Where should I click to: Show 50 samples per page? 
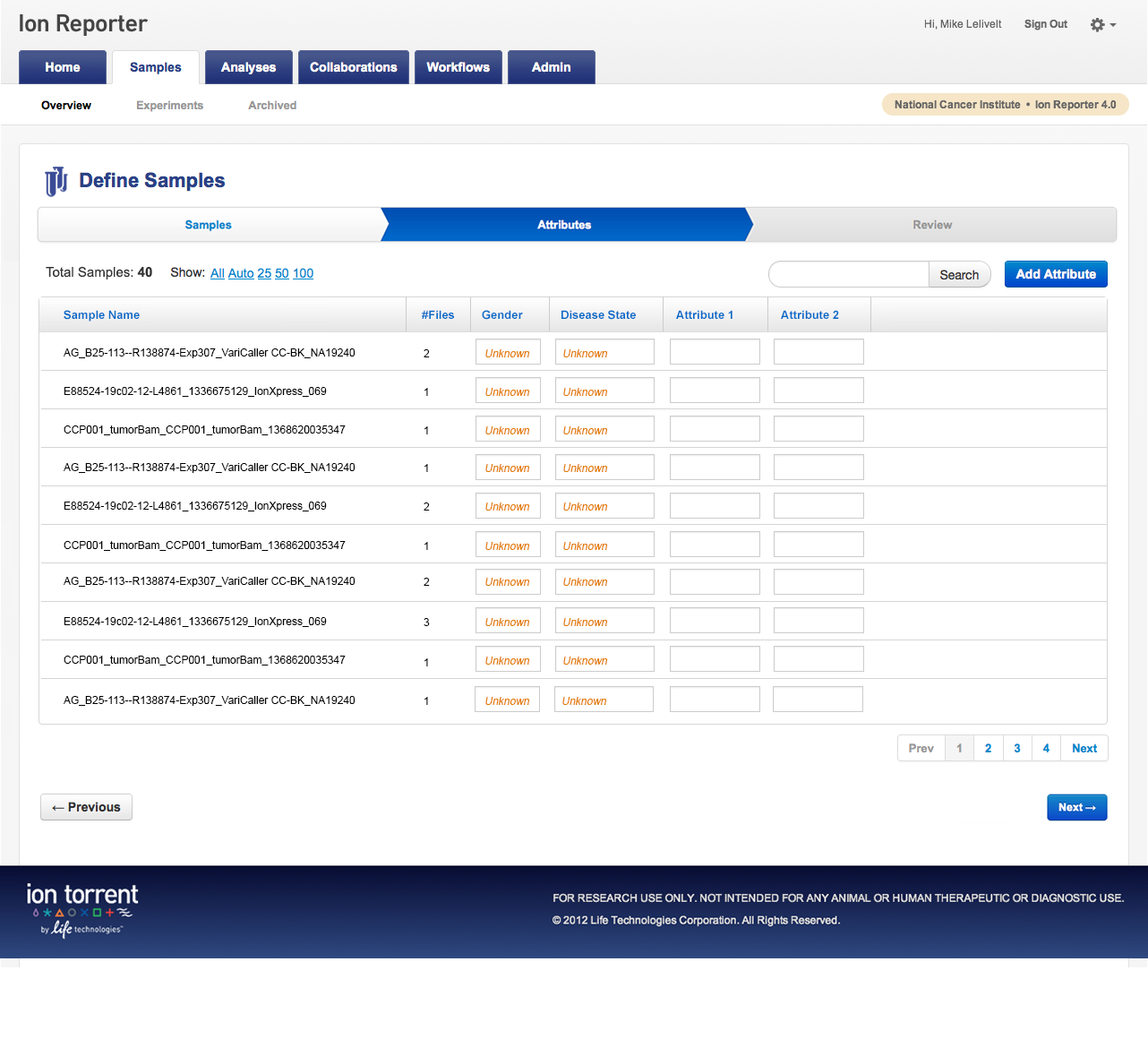(x=282, y=273)
